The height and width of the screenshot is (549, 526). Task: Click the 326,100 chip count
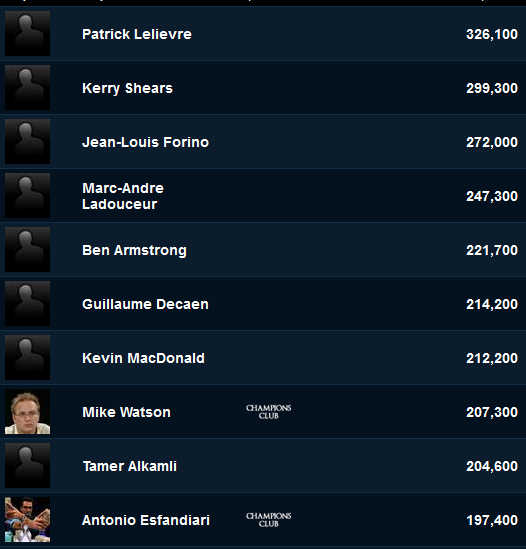click(492, 34)
